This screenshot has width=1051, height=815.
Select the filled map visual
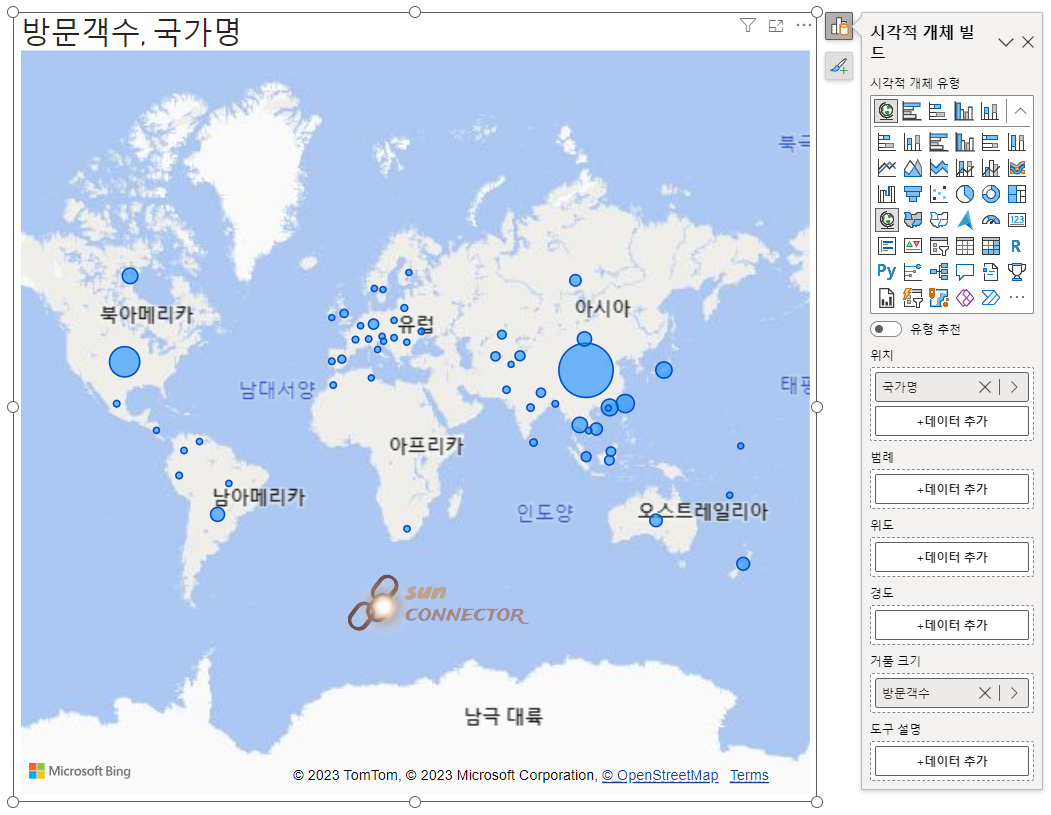click(913, 220)
